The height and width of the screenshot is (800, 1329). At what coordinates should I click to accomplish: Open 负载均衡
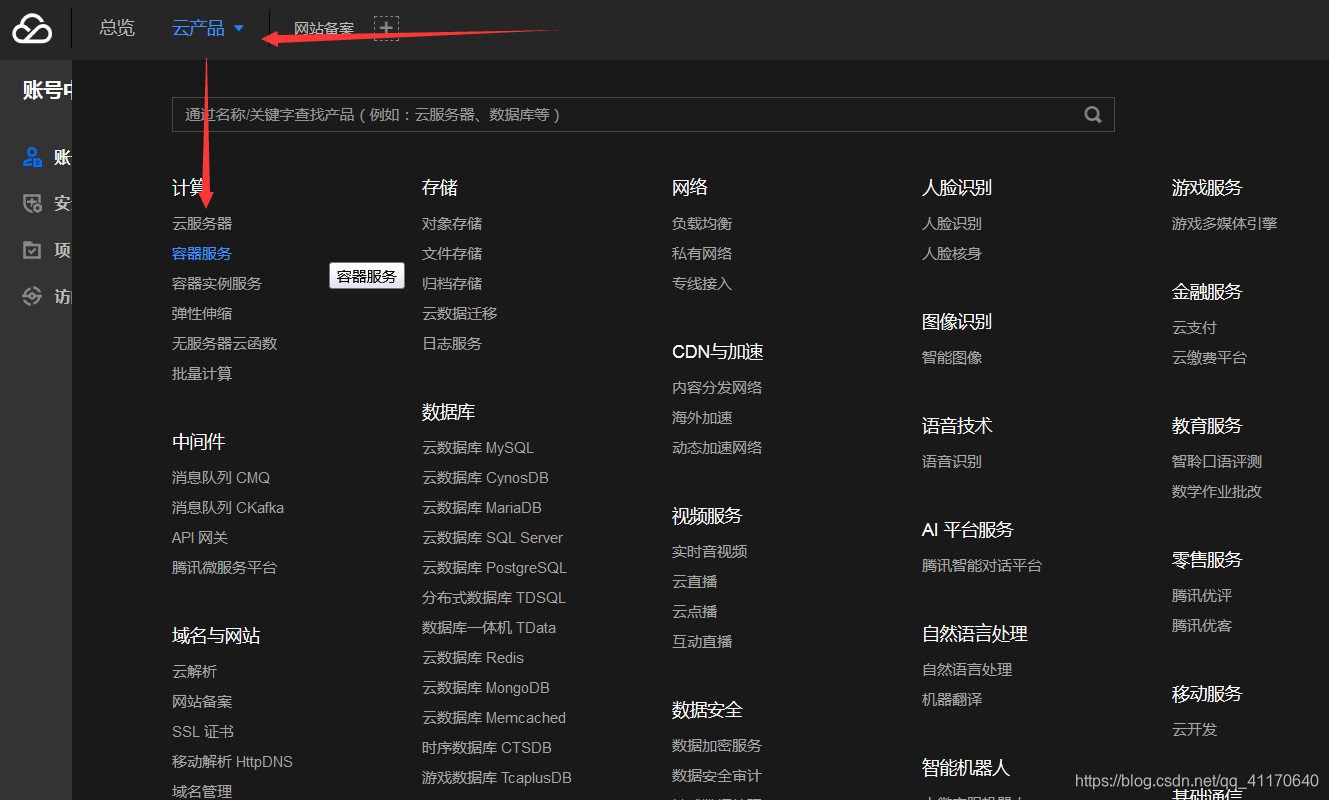[x=702, y=224]
